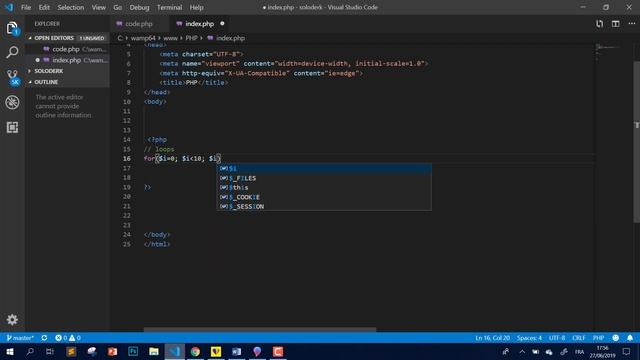Open the File menu

pos(26,7)
